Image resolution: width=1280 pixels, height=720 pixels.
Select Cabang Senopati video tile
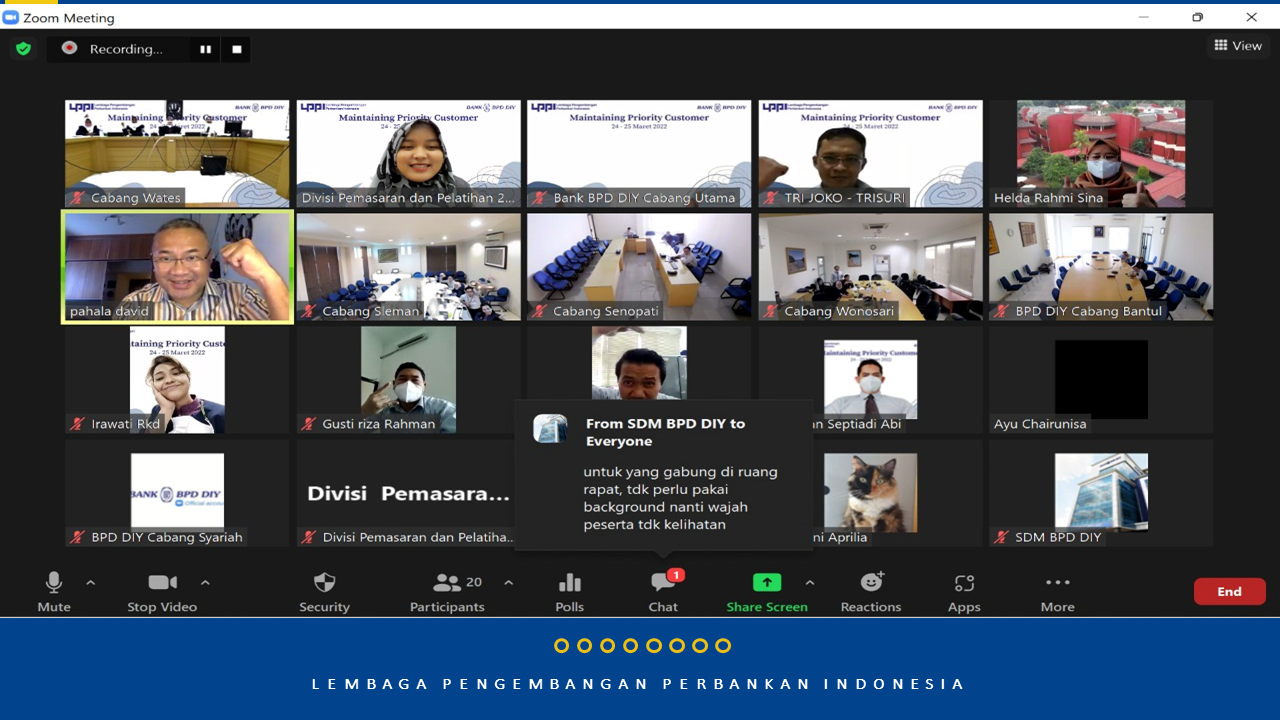639,267
